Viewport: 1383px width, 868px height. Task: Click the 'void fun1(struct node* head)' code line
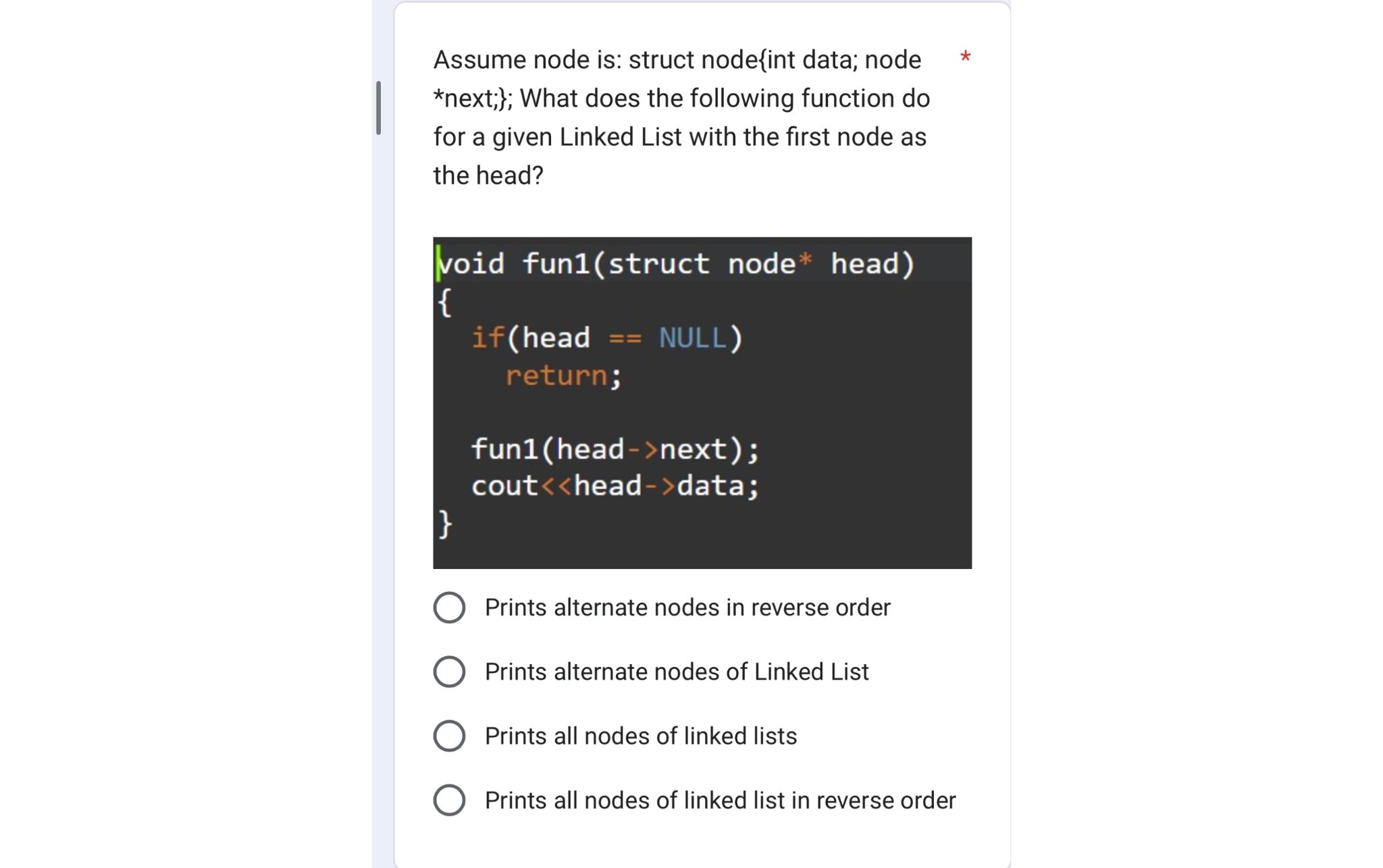676,263
